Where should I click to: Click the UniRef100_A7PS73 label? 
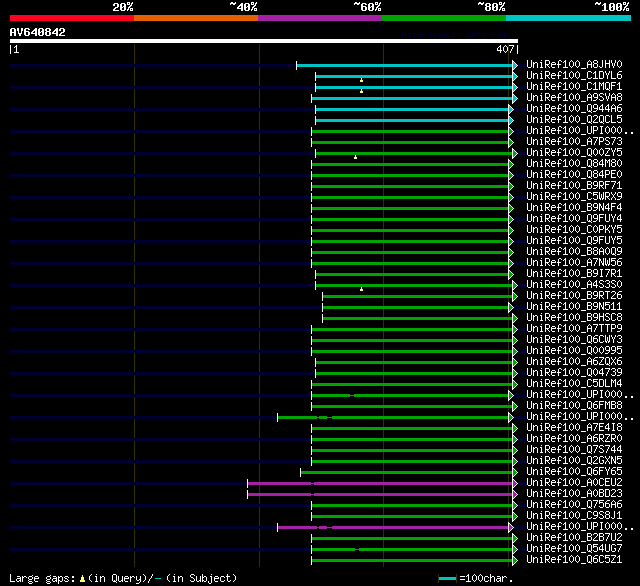[x=574, y=142]
